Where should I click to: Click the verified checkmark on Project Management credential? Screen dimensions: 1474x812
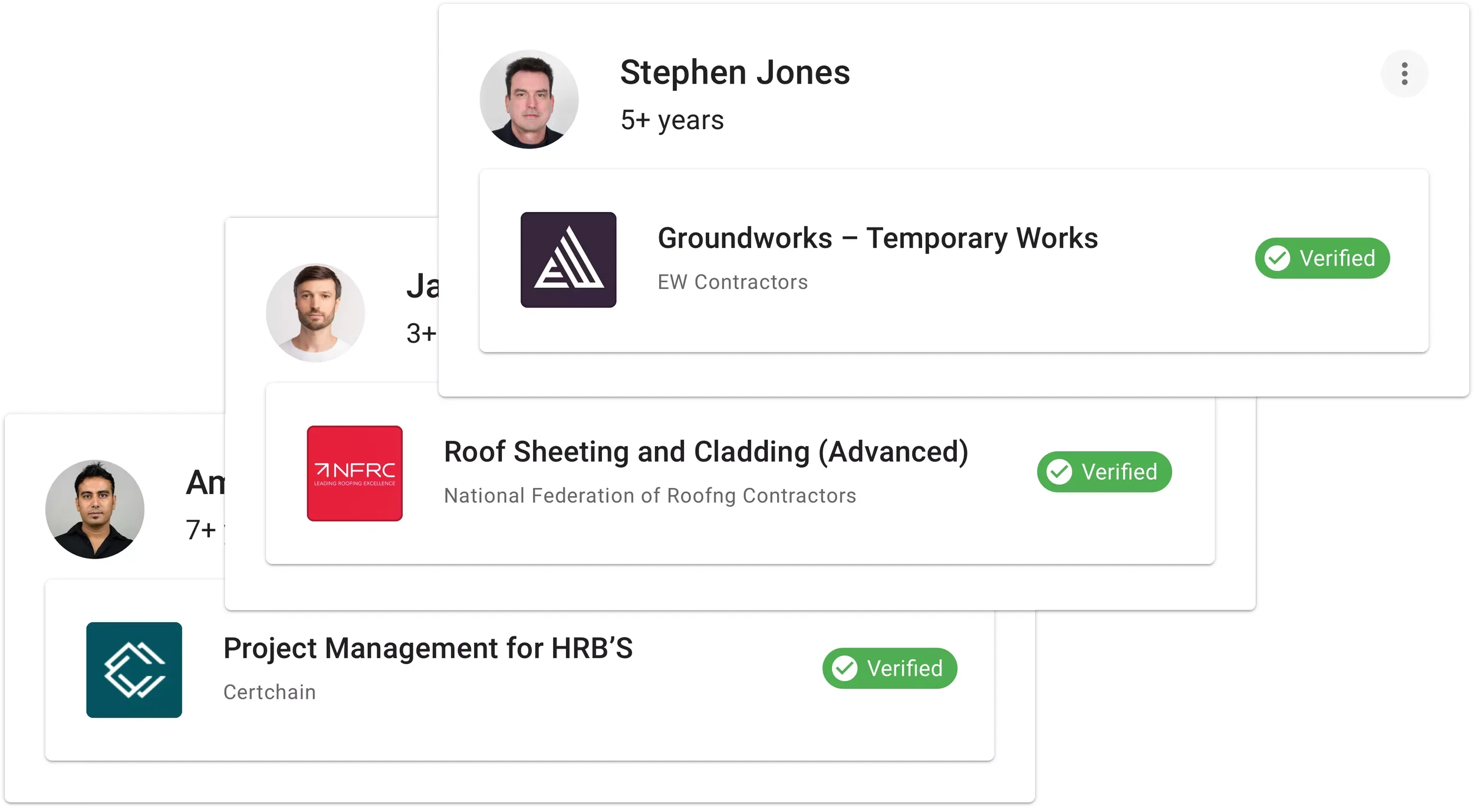pos(844,668)
